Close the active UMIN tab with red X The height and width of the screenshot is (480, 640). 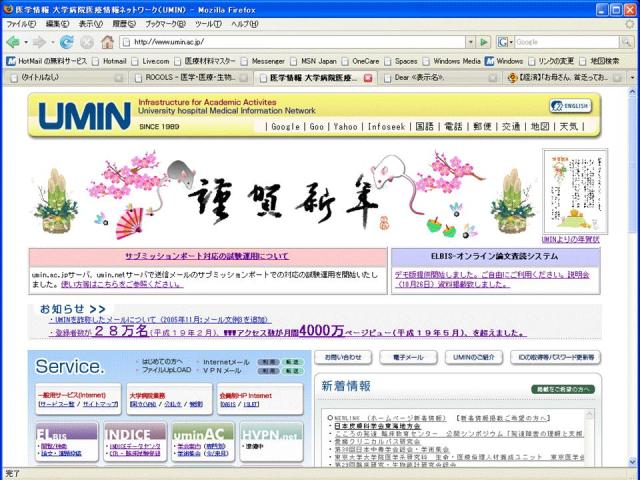tap(368, 77)
